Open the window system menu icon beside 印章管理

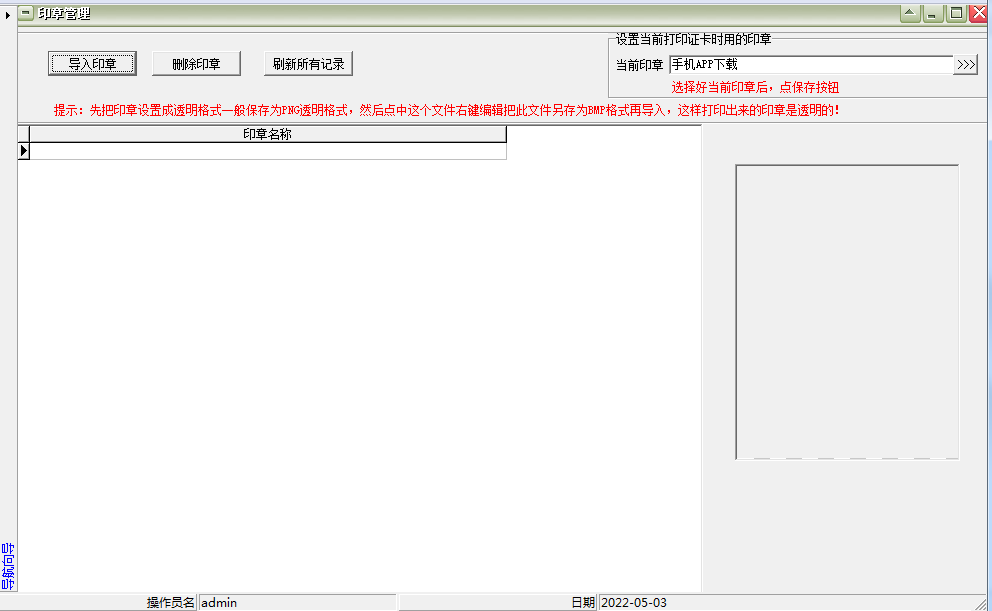pos(27,13)
